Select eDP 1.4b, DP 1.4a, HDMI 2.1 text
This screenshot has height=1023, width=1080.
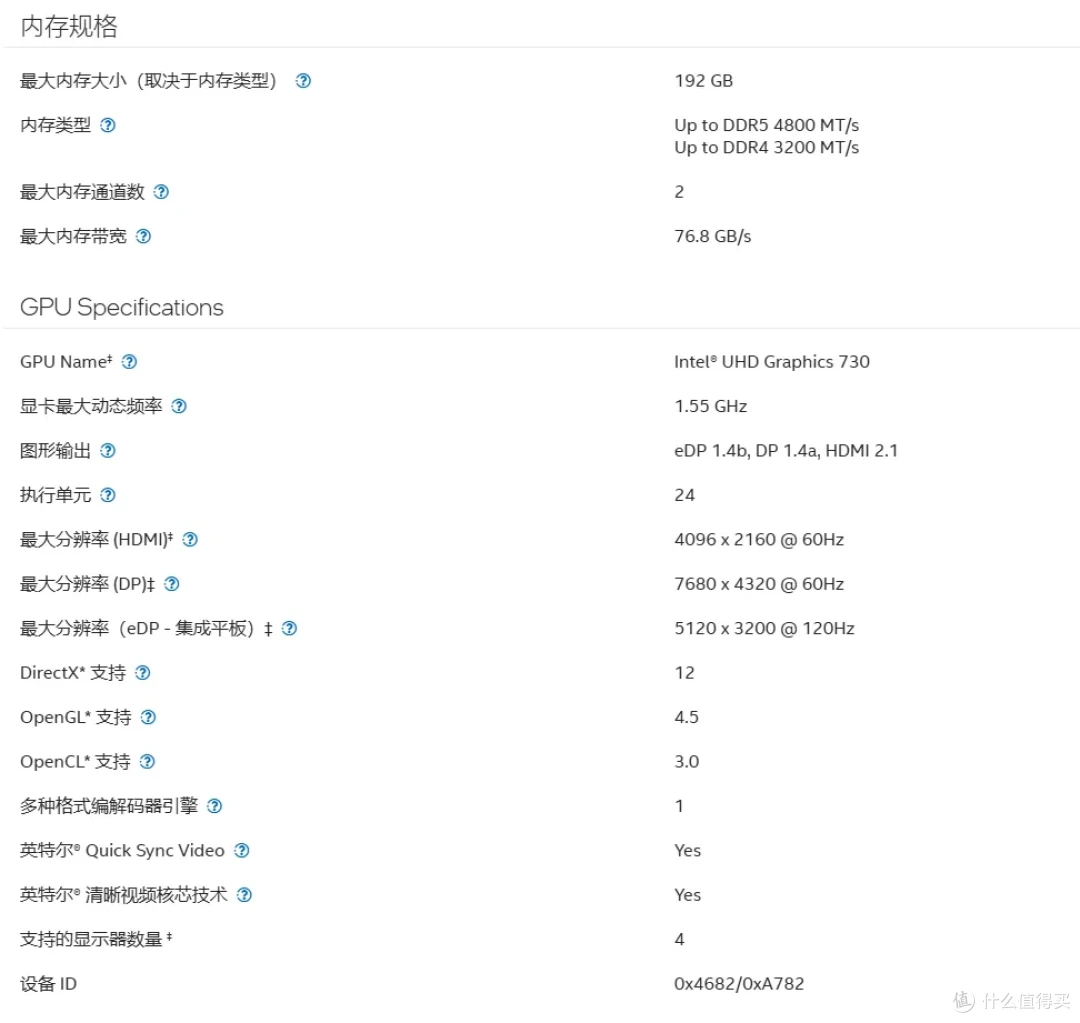tap(786, 451)
